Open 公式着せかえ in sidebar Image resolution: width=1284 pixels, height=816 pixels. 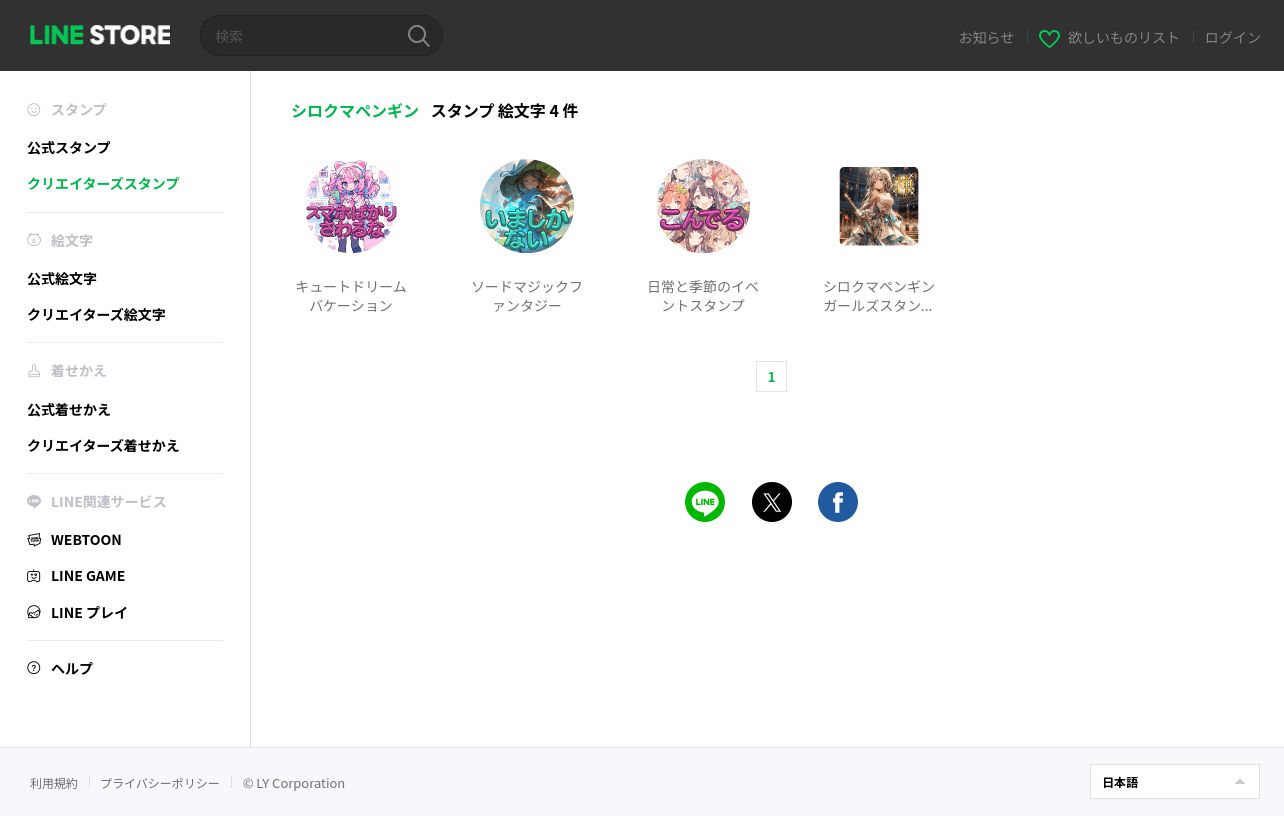tap(69, 409)
